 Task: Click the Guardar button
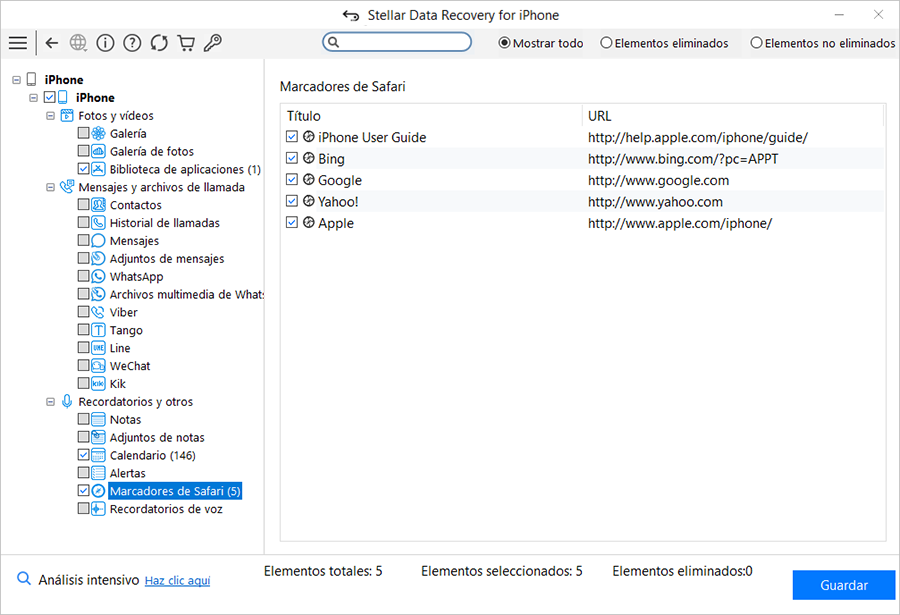pyautogui.click(x=843, y=585)
